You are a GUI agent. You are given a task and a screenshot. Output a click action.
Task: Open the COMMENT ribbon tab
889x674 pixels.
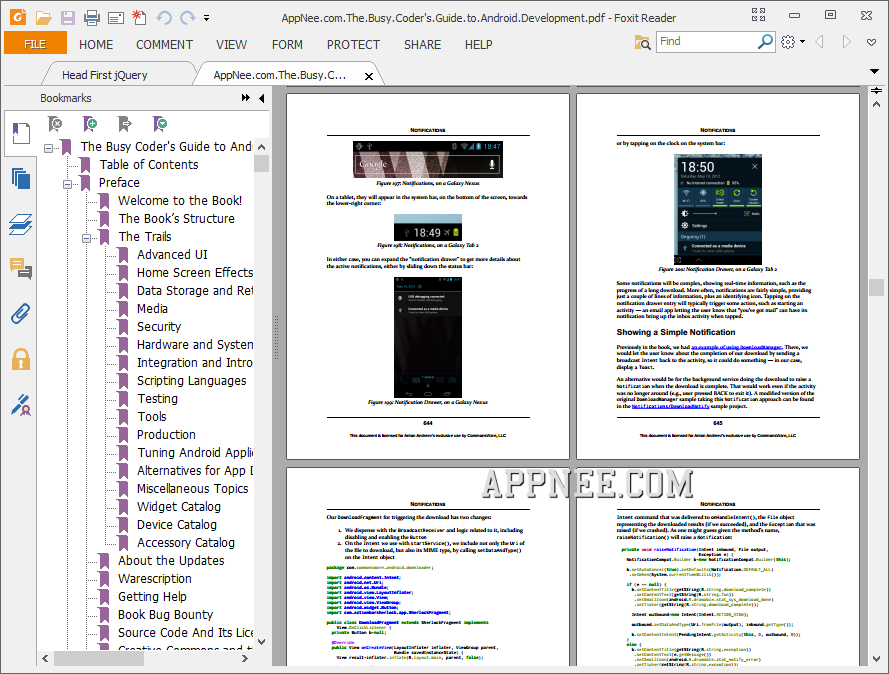click(164, 44)
